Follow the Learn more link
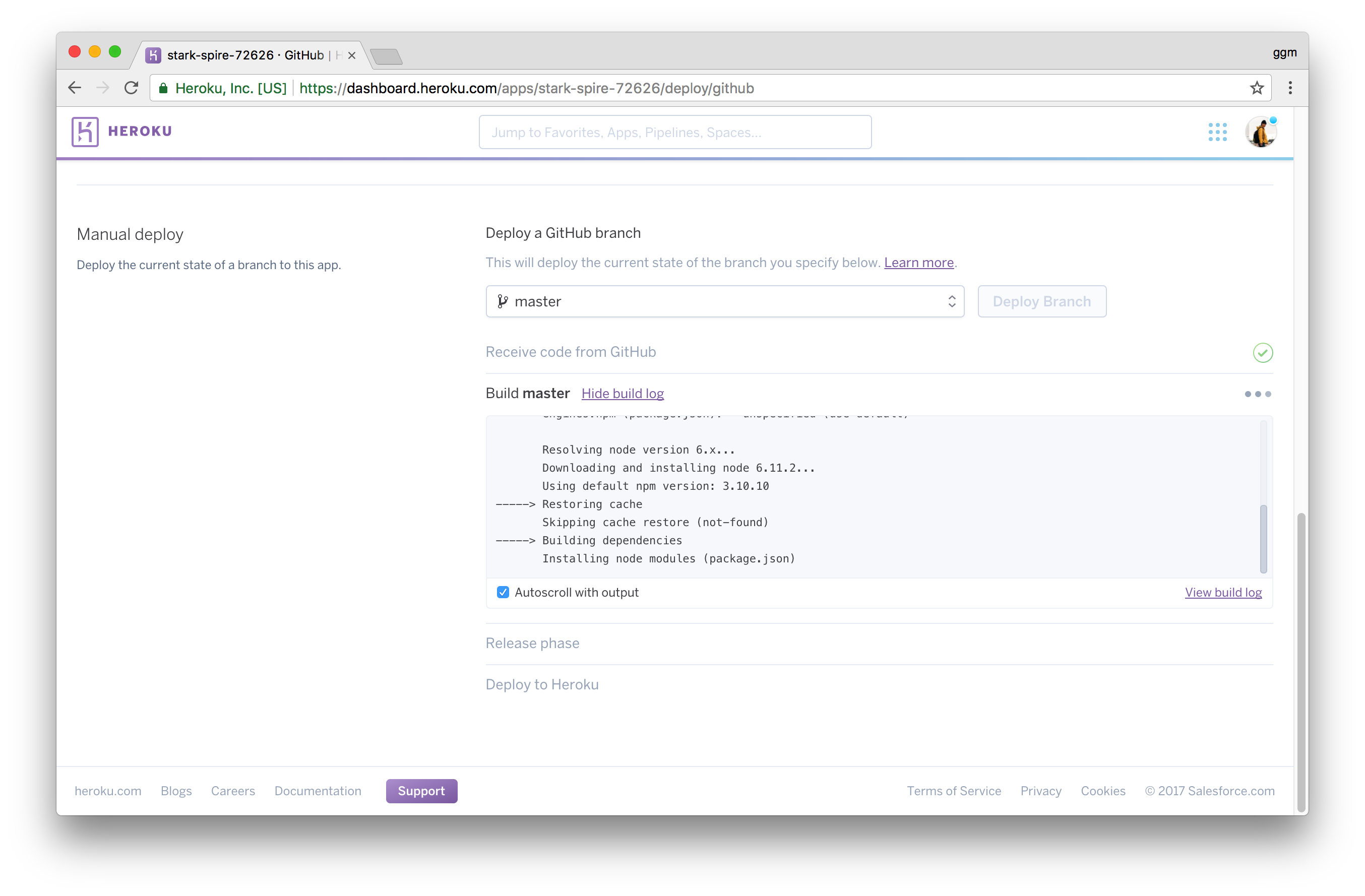 tap(918, 263)
